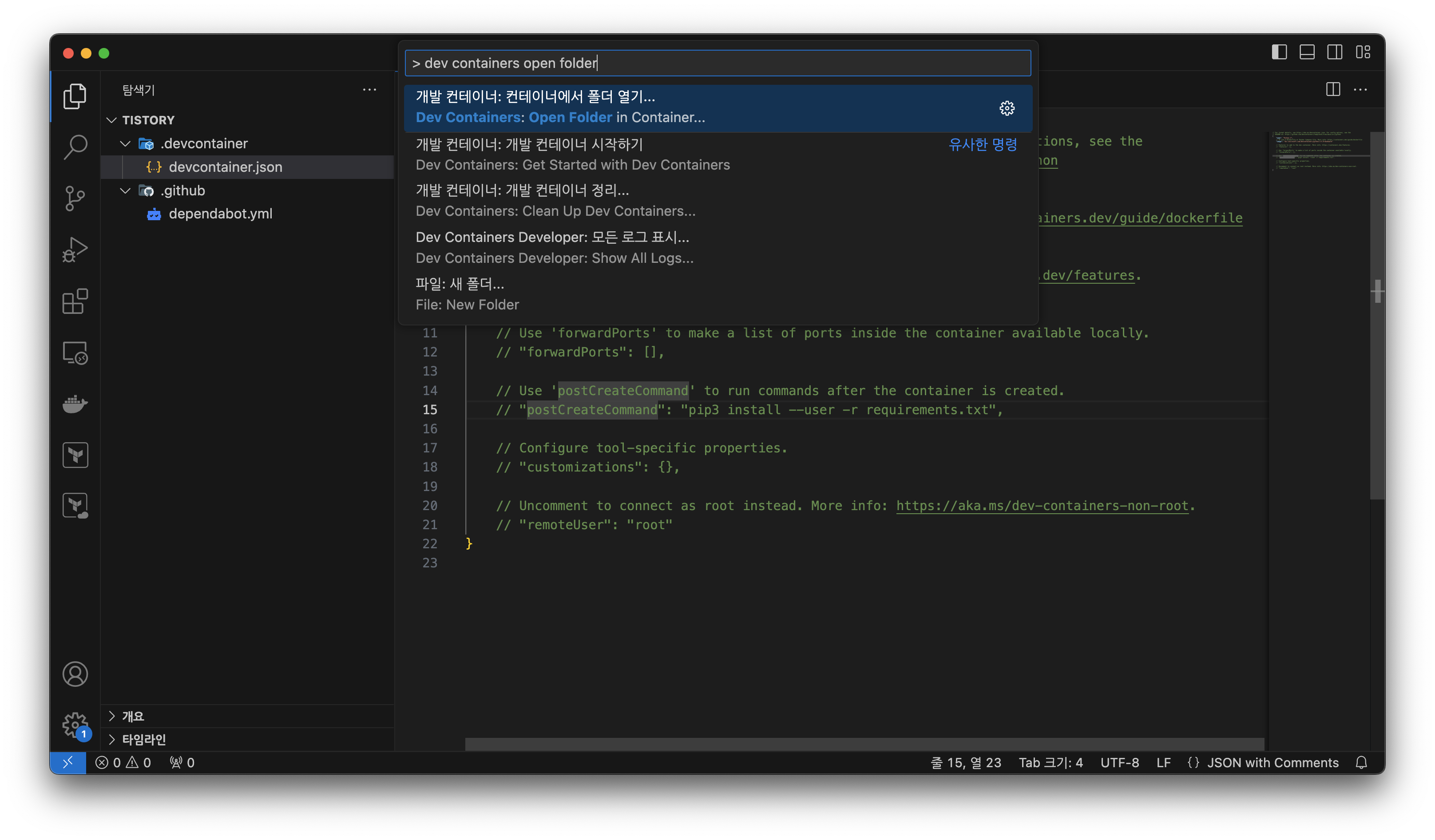This screenshot has width=1435, height=840.
Task: Click cursor position 줄 15, 열 23
Action: (966, 762)
